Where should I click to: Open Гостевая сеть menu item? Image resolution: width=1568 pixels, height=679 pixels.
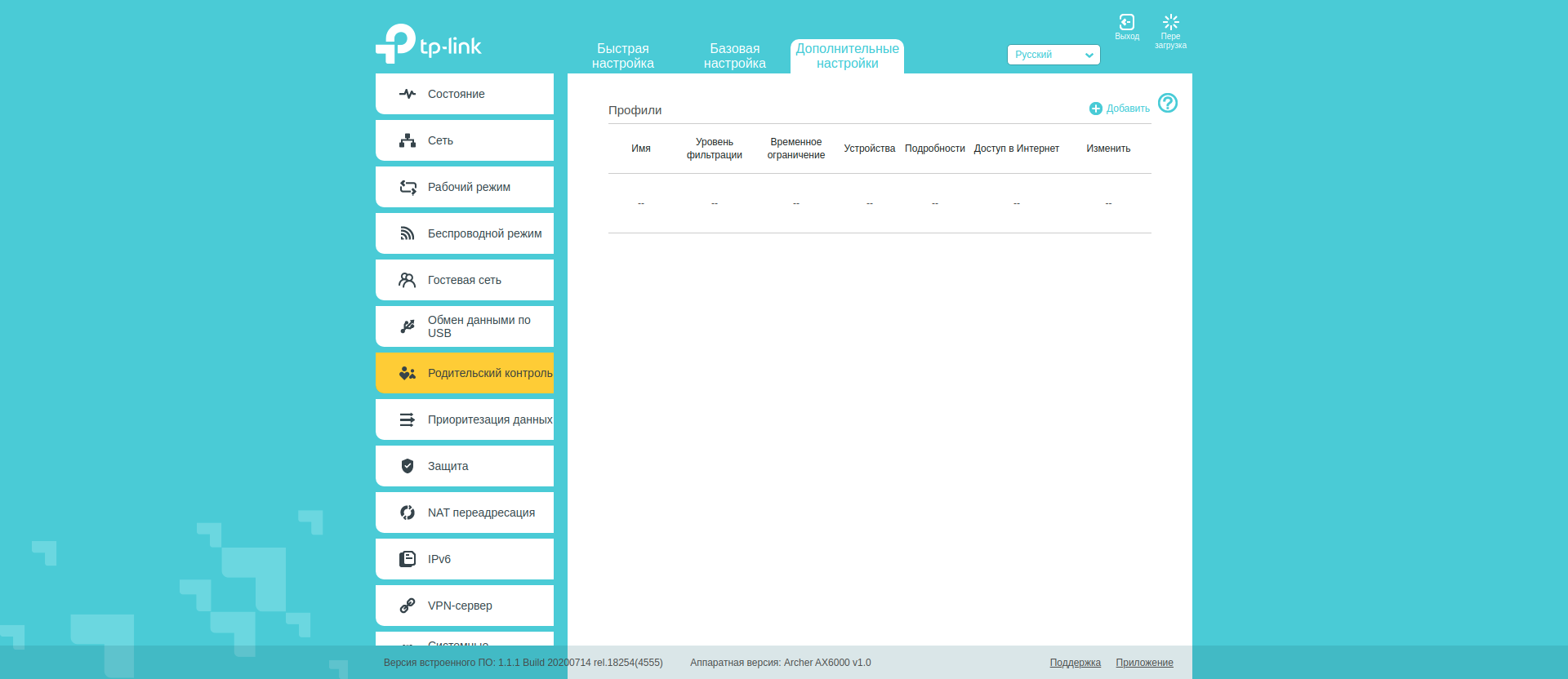coord(464,280)
